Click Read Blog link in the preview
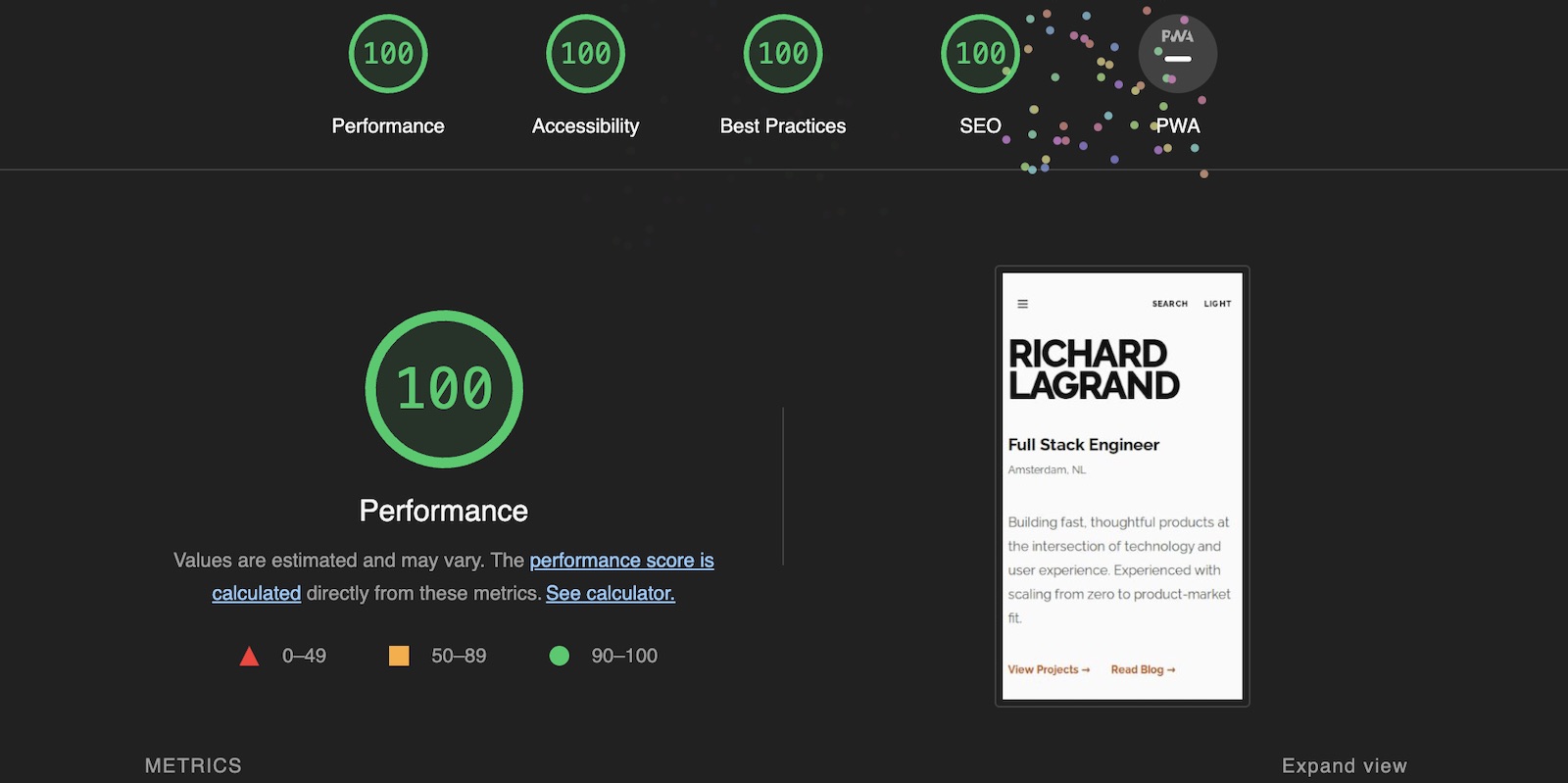 (1142, 669)
